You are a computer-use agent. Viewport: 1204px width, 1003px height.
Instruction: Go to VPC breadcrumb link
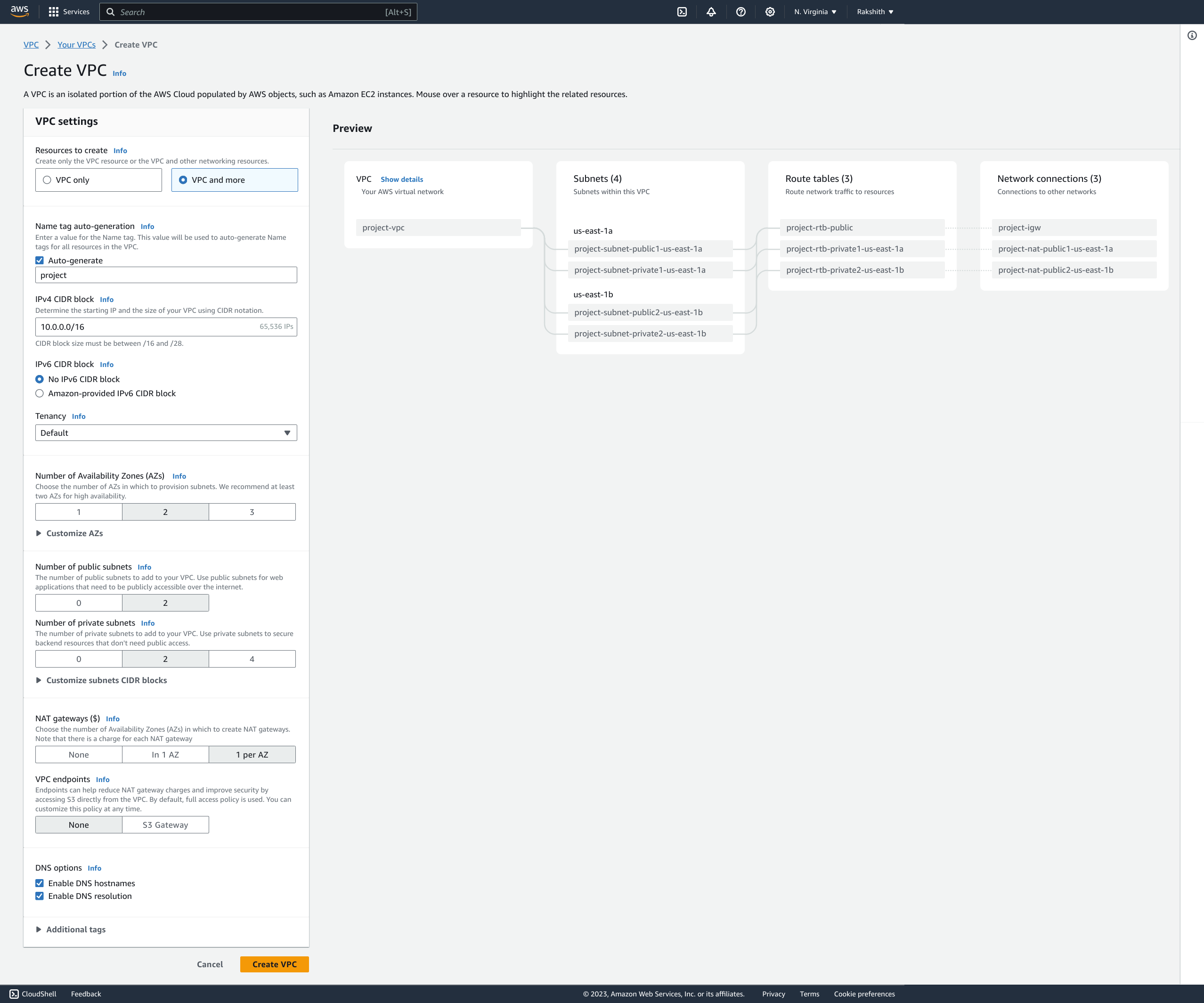point(31,45)
